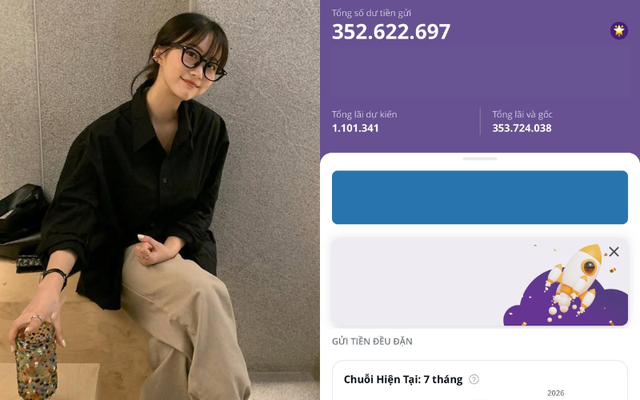Click the Tổng lãi và gốc label
Viewport: 640px width, 400px height.
tap(522, 114)
